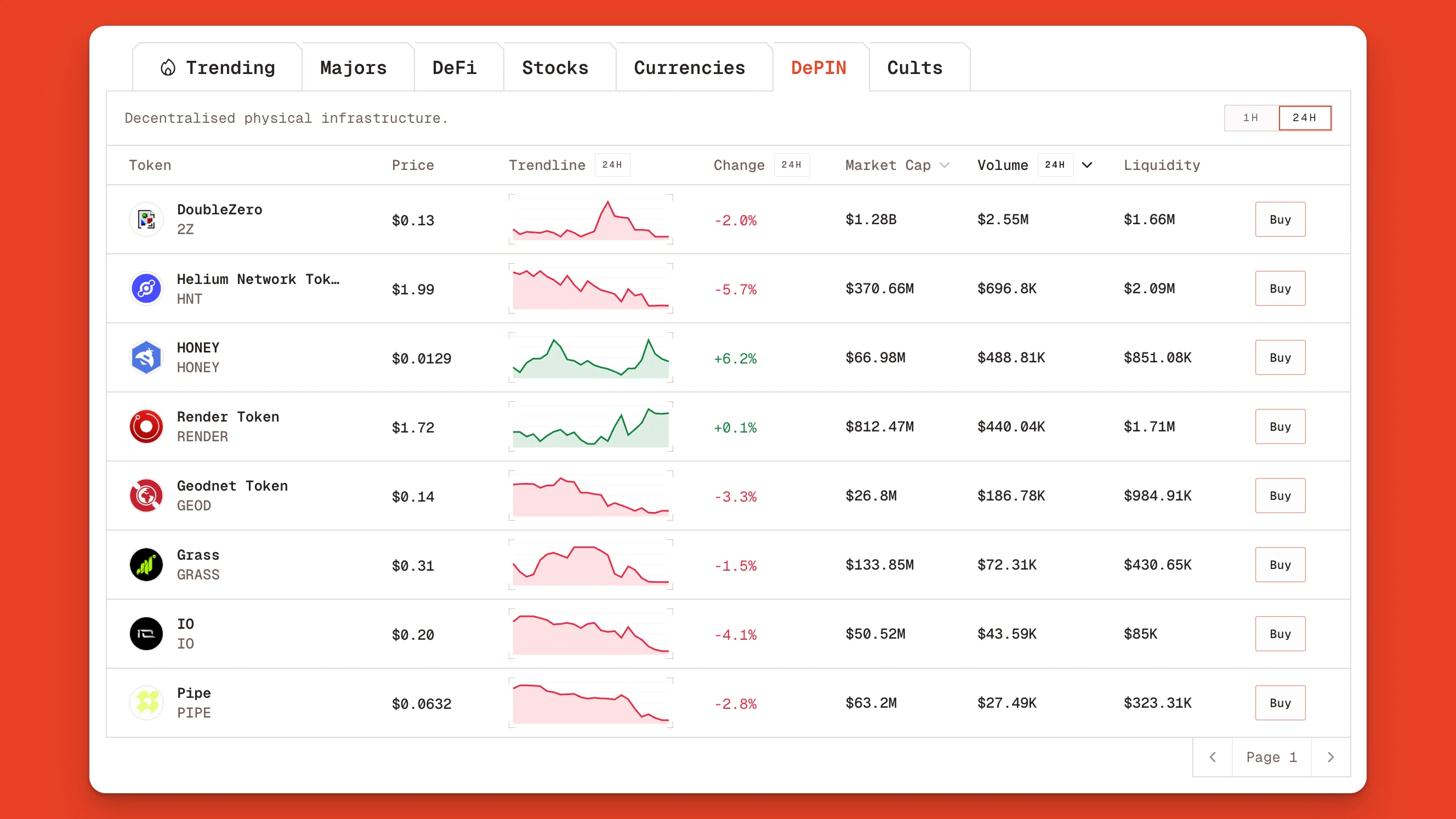Go to next page arrow

click(1330, 757)
